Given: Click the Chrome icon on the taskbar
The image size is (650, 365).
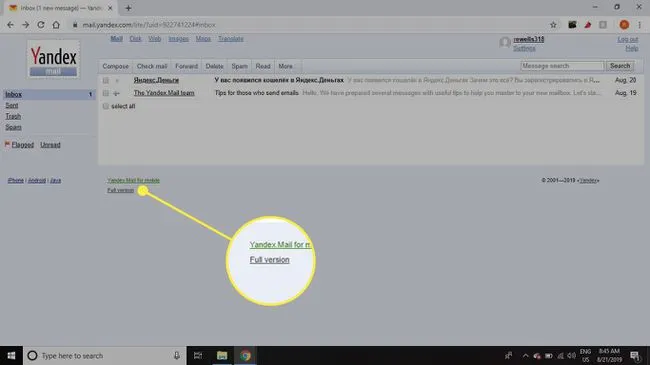Looking at the screenshot, I should coord(245,355).
